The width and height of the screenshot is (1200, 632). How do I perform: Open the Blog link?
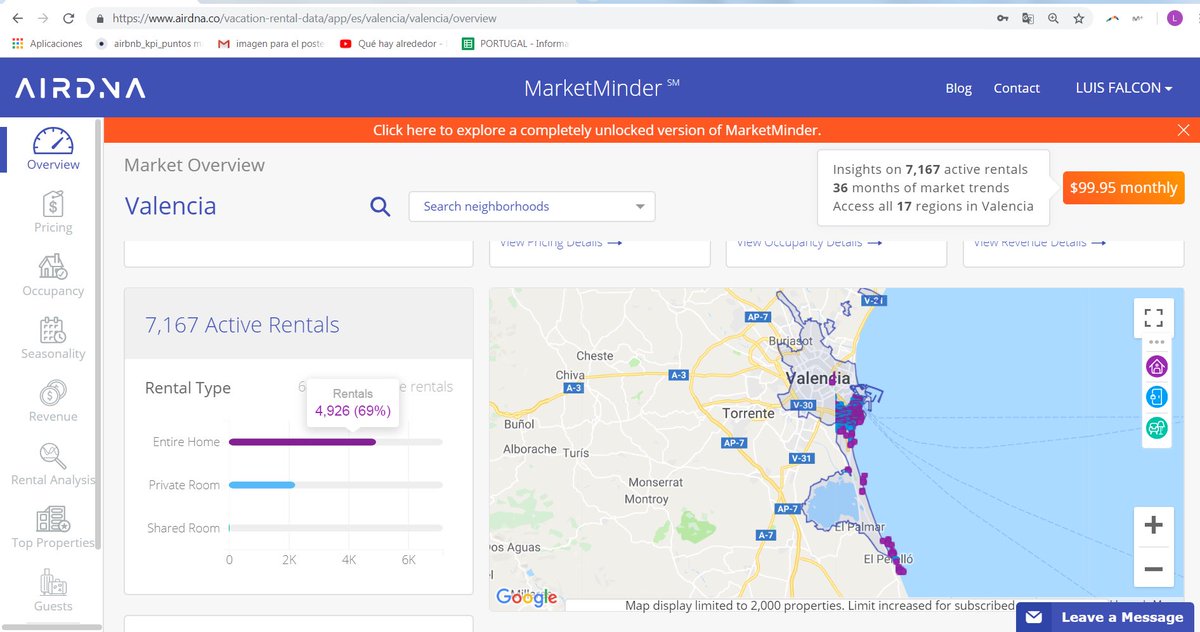958,88
